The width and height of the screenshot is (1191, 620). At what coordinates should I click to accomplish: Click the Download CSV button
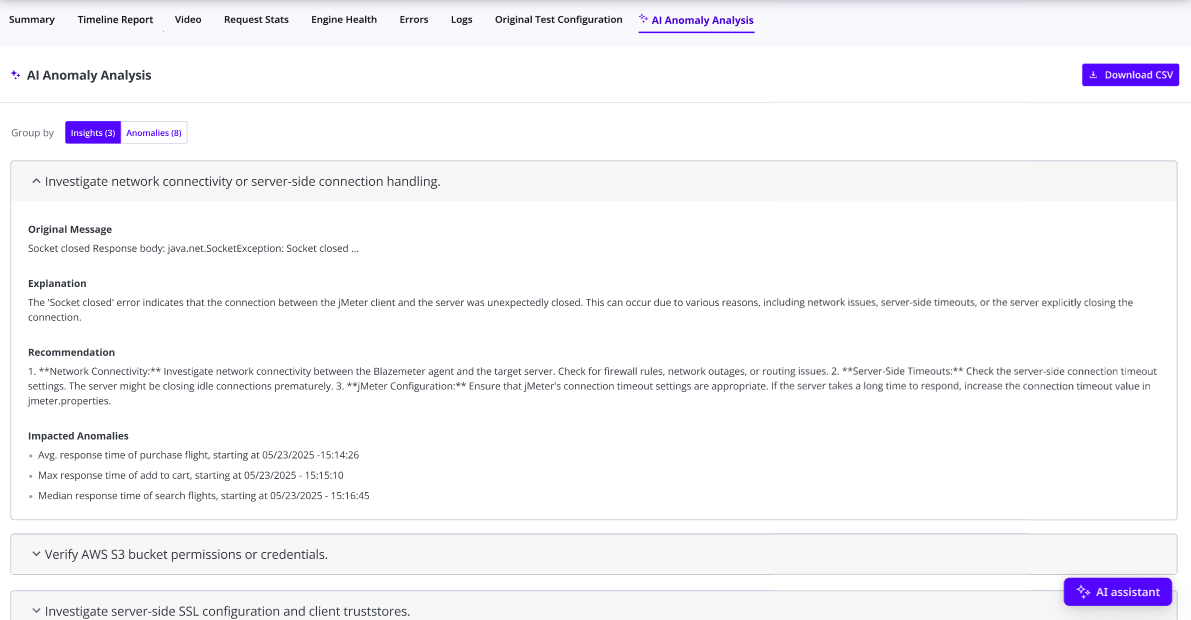pyautogui.click(x=1130, y=75)
